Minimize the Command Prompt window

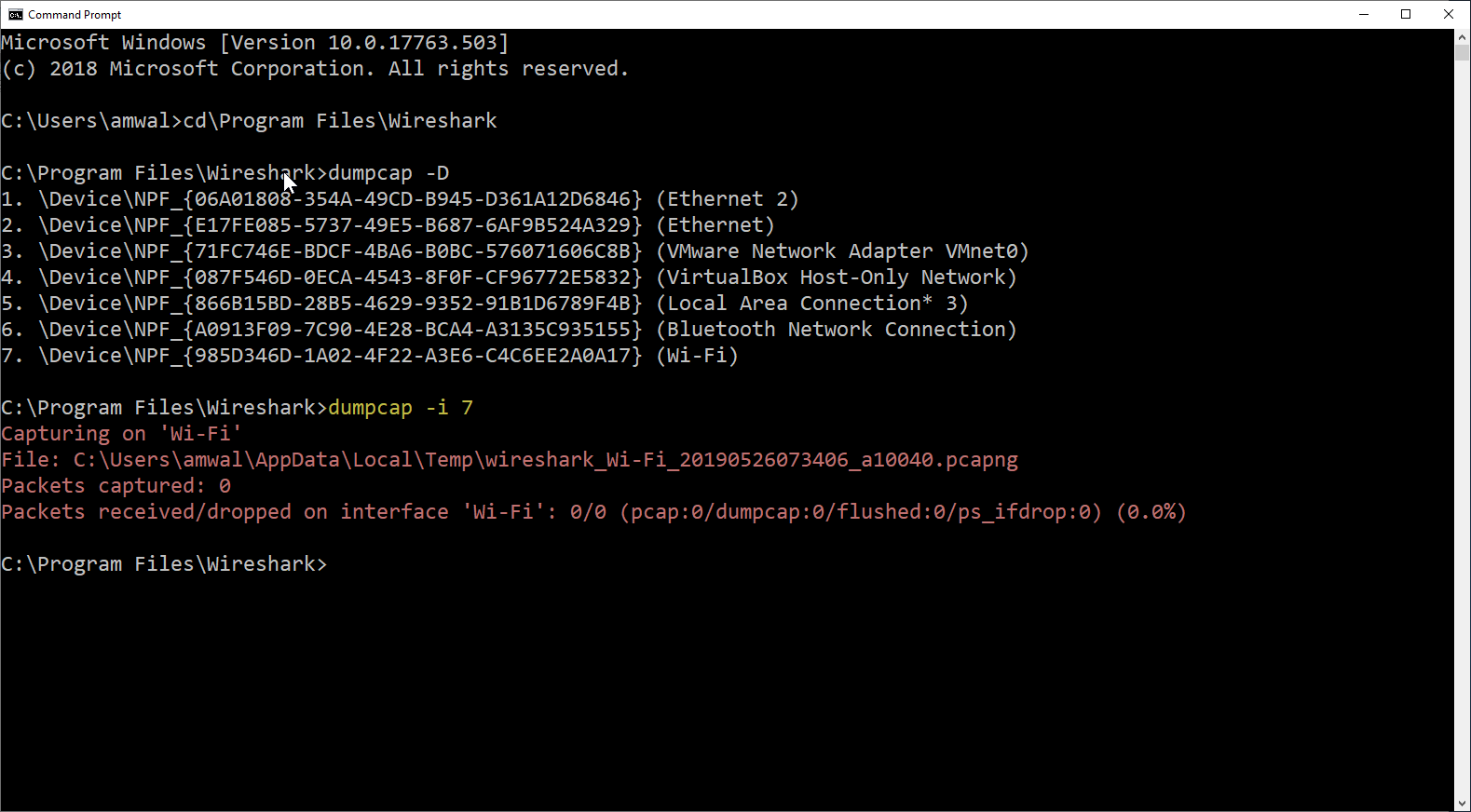click(x=1364, y=15)
